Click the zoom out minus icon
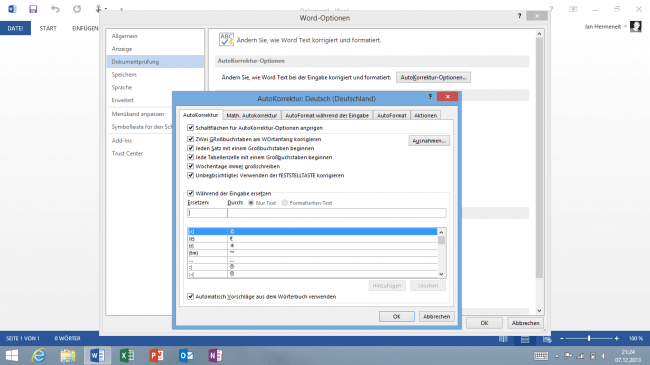This screenshot has width=650, height=365. [x=562, y=338]
